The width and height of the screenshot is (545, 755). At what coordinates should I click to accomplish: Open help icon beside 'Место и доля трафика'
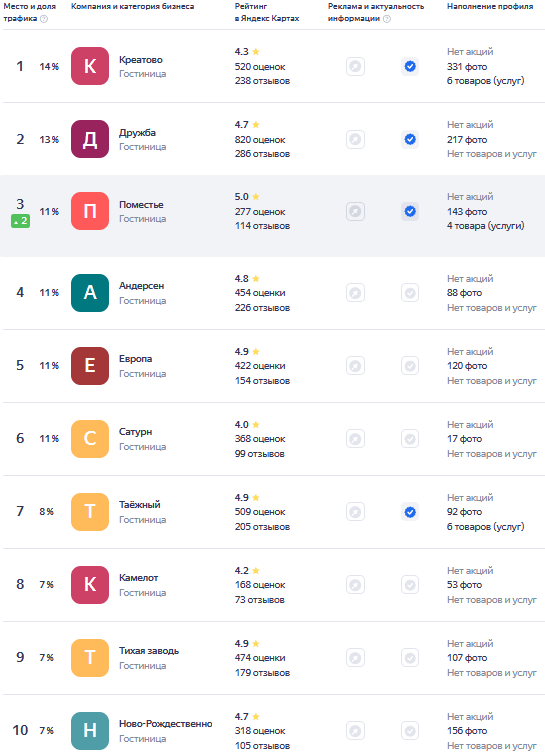click(44, 19)
